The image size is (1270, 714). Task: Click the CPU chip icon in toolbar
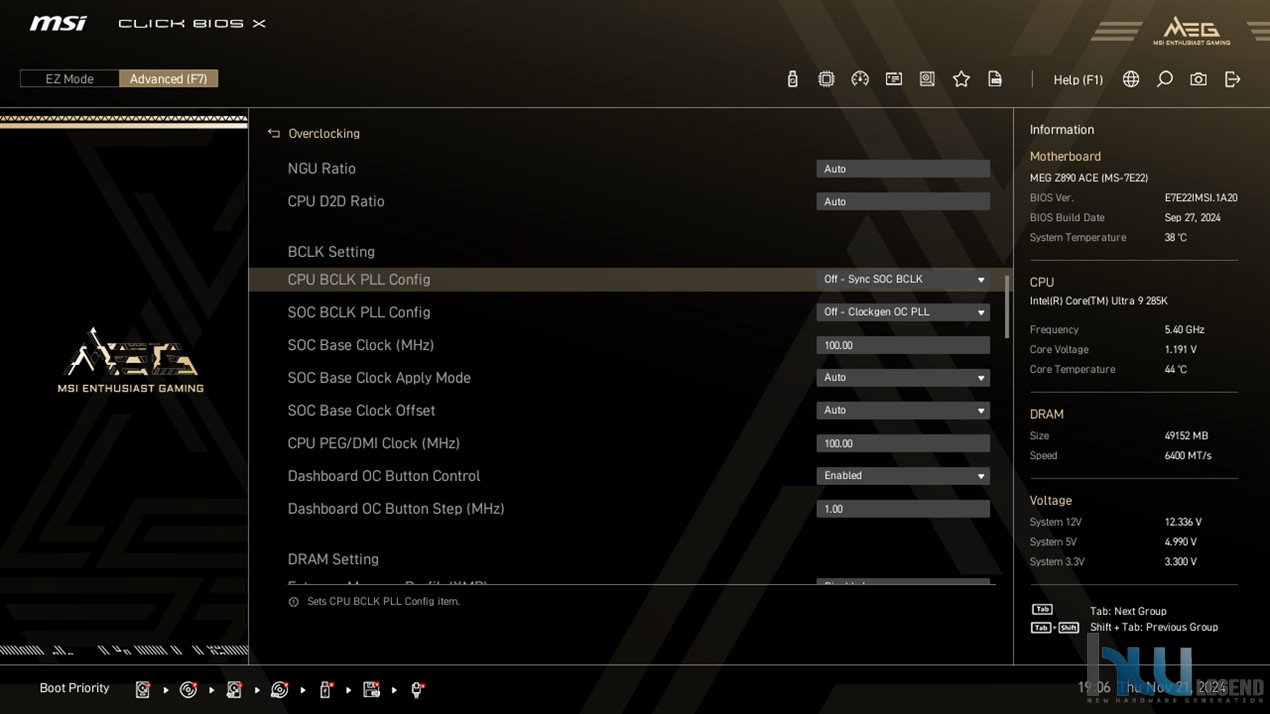(x=826, y=79)
